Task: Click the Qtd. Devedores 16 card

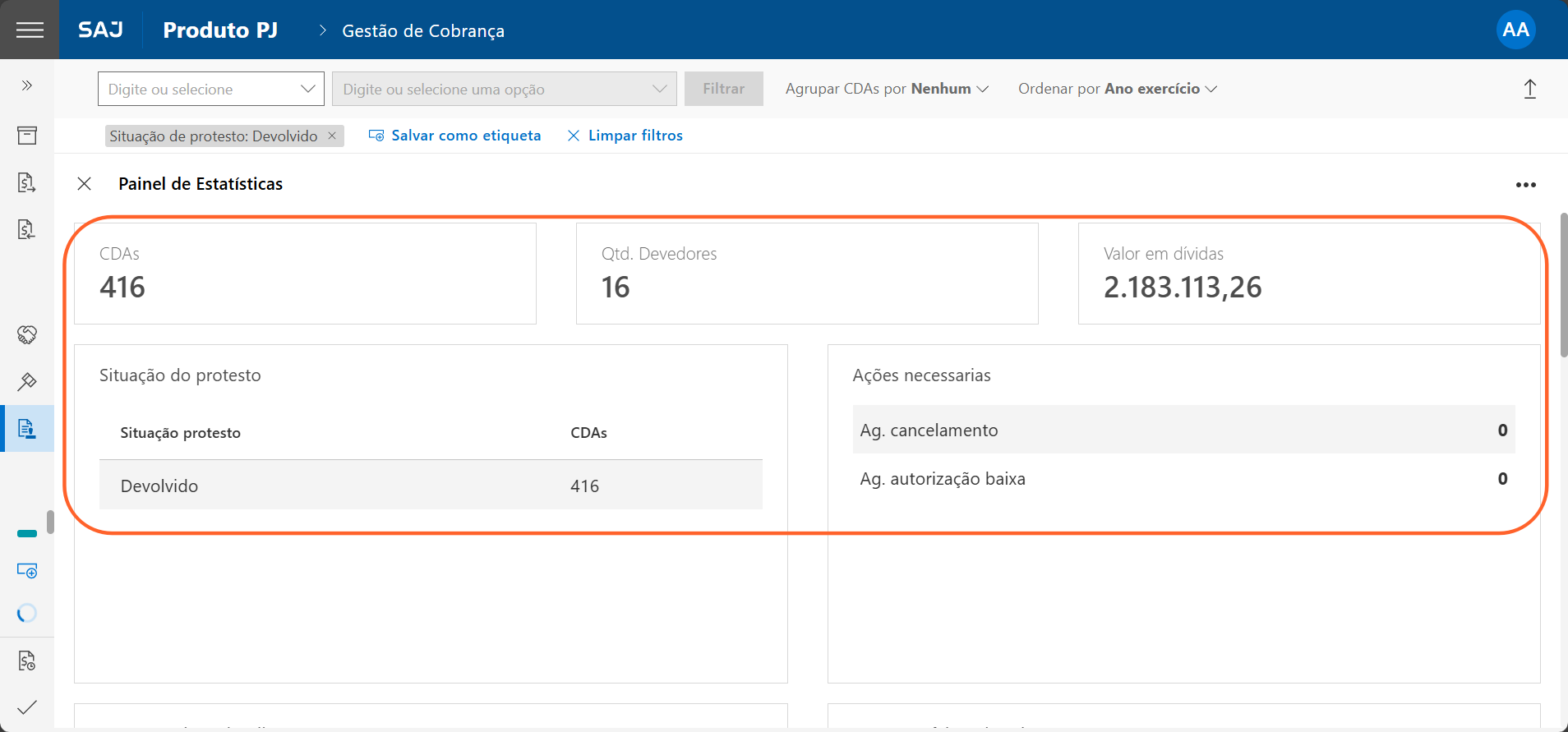Action: tap(807, 274)
